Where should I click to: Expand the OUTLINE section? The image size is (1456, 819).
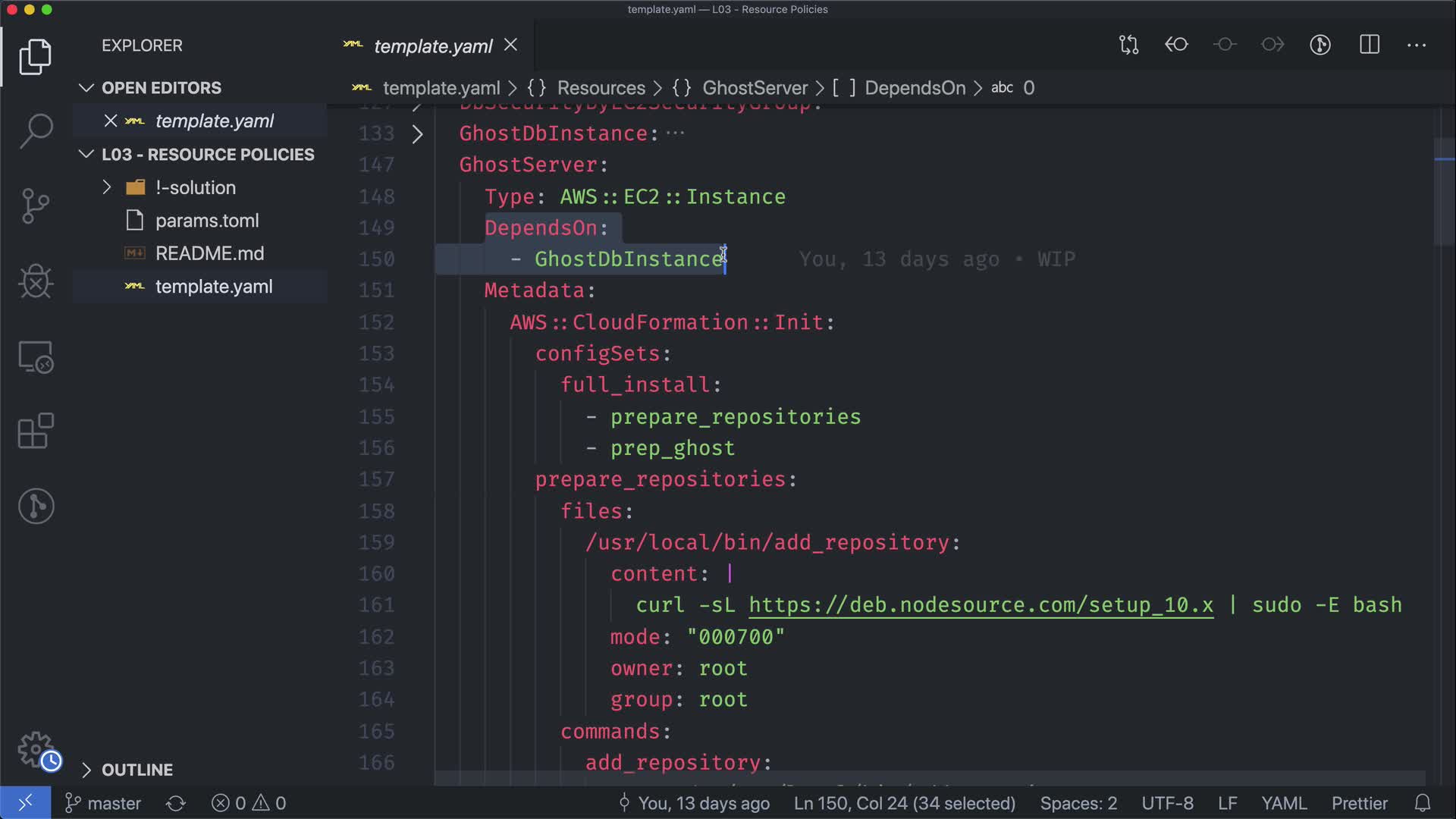[x=136, y=770]
